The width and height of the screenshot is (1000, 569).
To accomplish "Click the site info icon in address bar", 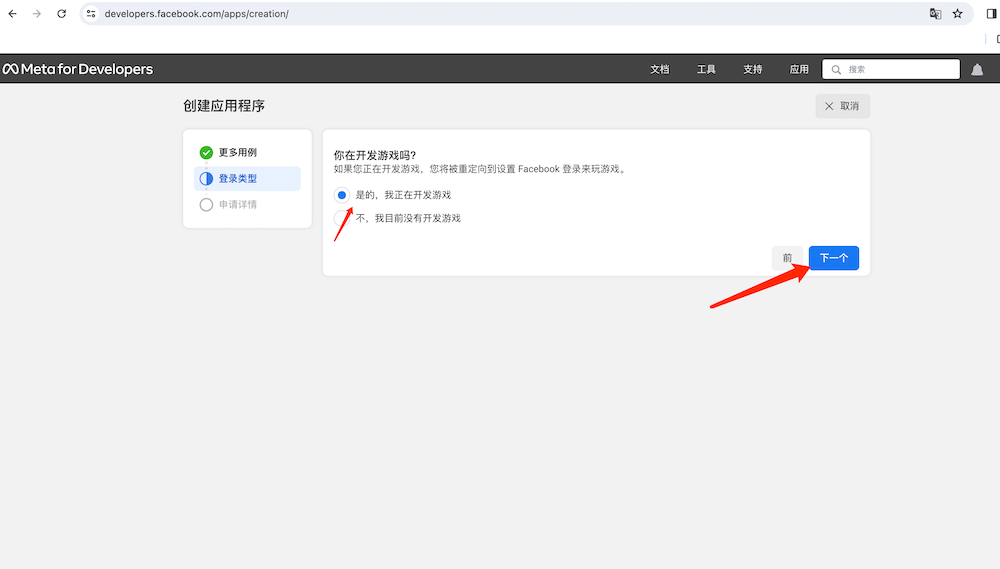I will 91,14.
